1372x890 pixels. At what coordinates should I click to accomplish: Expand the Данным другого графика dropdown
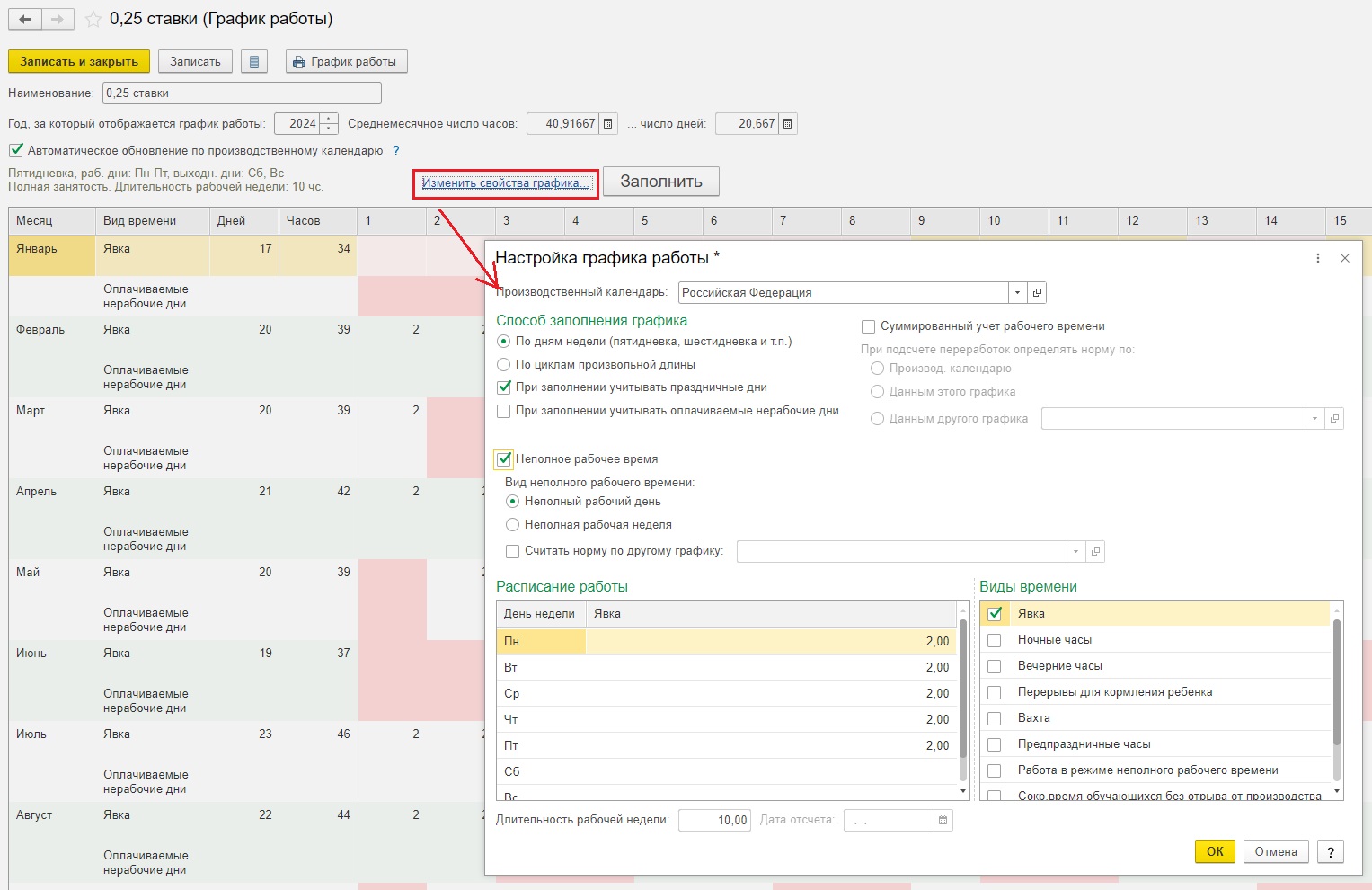[x=1315, y=418]
